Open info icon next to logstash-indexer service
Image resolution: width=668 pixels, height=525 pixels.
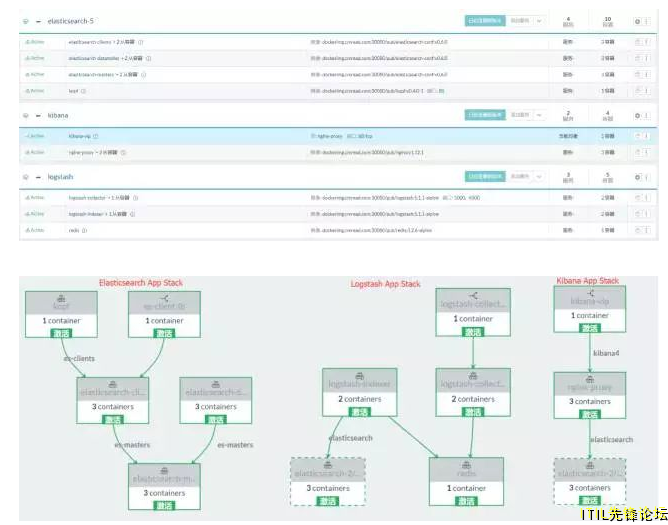click(132, 214)
